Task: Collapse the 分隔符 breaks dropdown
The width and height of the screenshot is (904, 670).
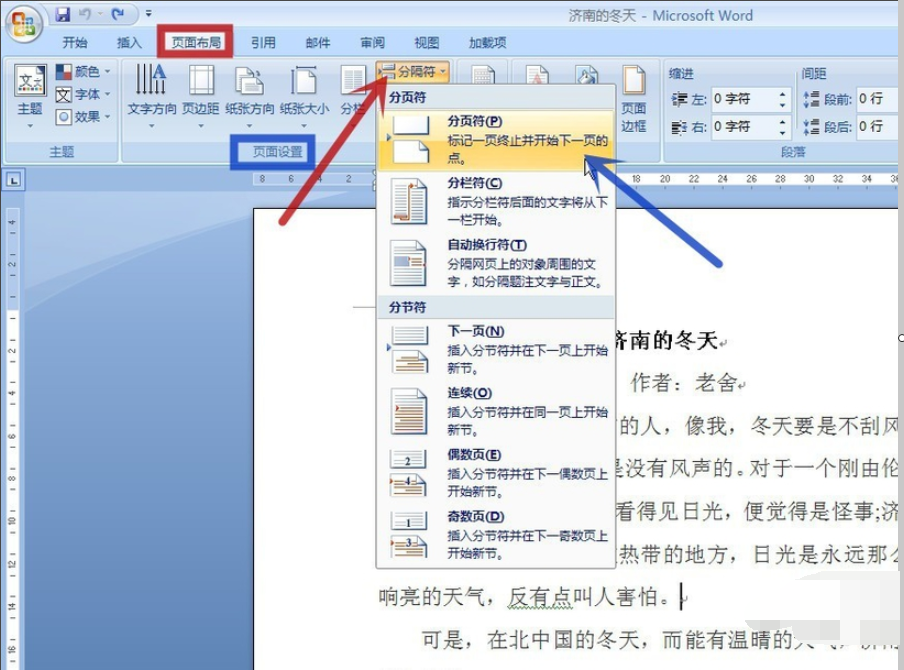Action: point(413,71)
